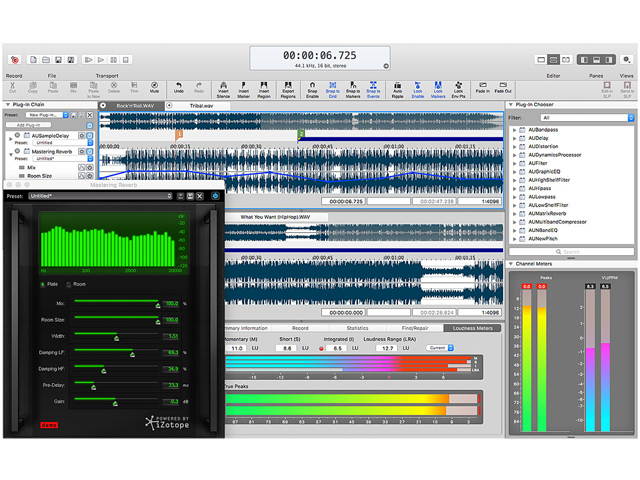Open the Find/Repair tab
The image size is (640, 480).
coord(415,328)
